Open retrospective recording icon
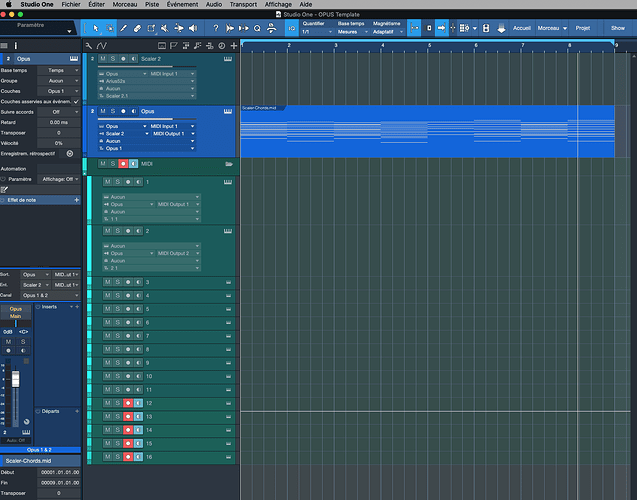 (x=69, y=154)
